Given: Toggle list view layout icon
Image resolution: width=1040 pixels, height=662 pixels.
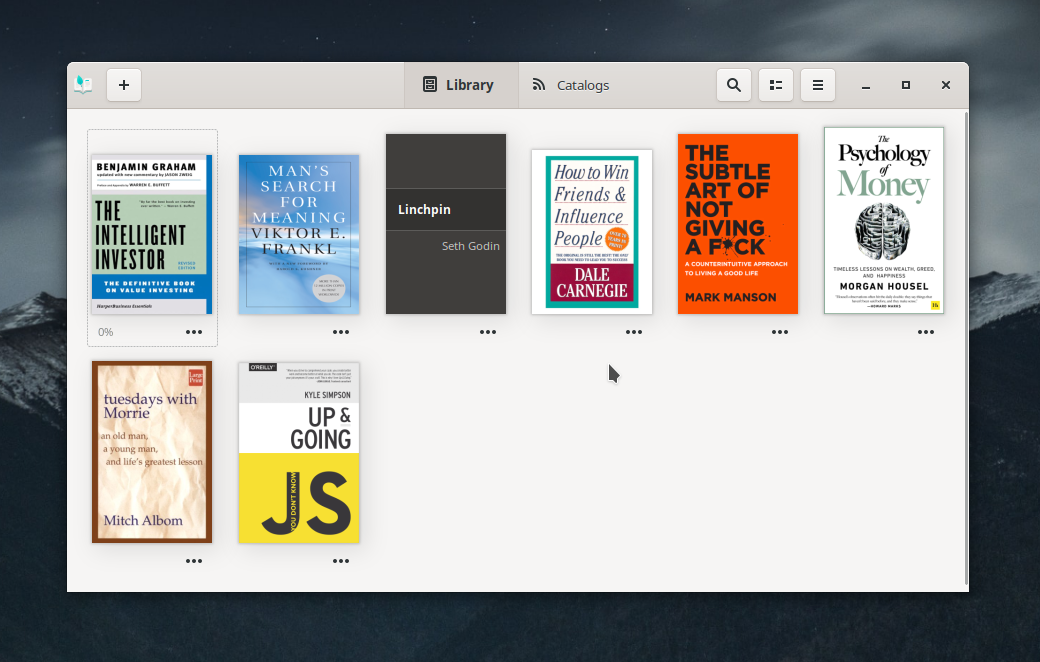Looking at the screenshot, I should coord(775,85).
